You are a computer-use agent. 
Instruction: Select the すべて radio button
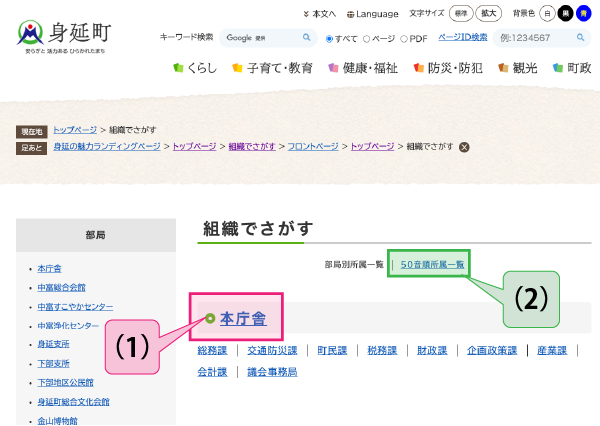(x=329, y=39)
